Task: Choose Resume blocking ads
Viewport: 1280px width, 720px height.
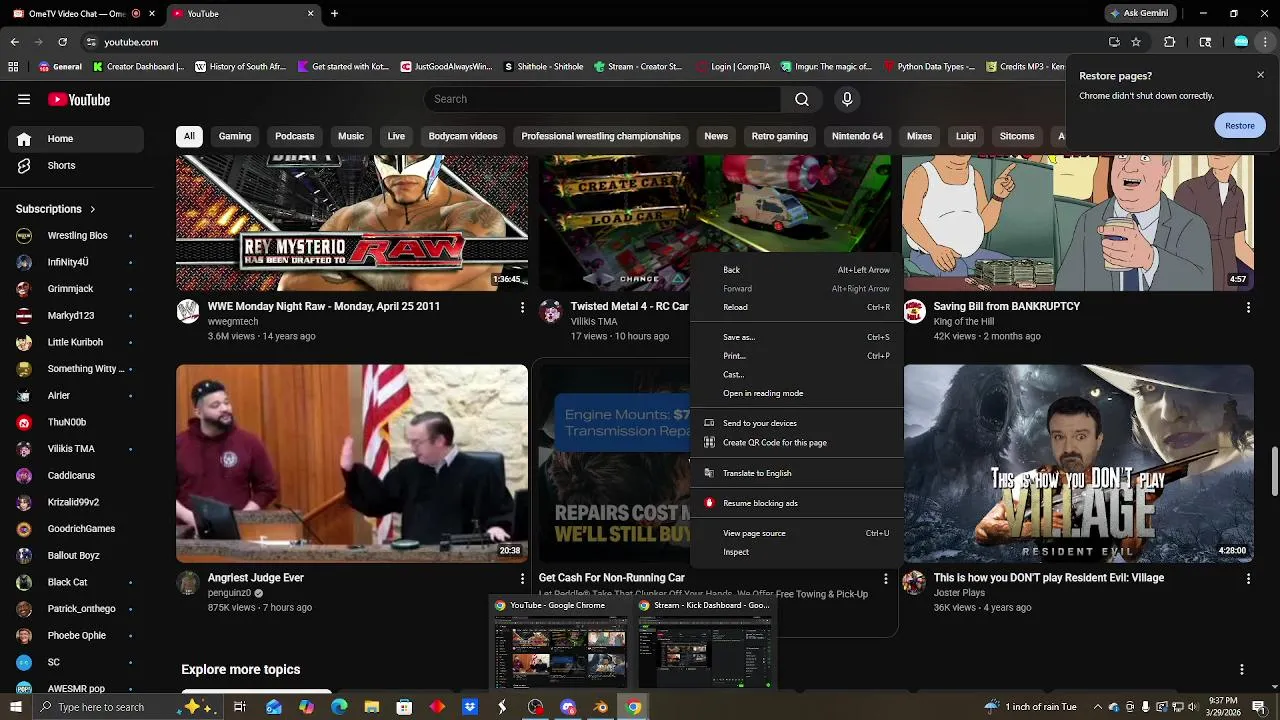Action: [796, 504]
